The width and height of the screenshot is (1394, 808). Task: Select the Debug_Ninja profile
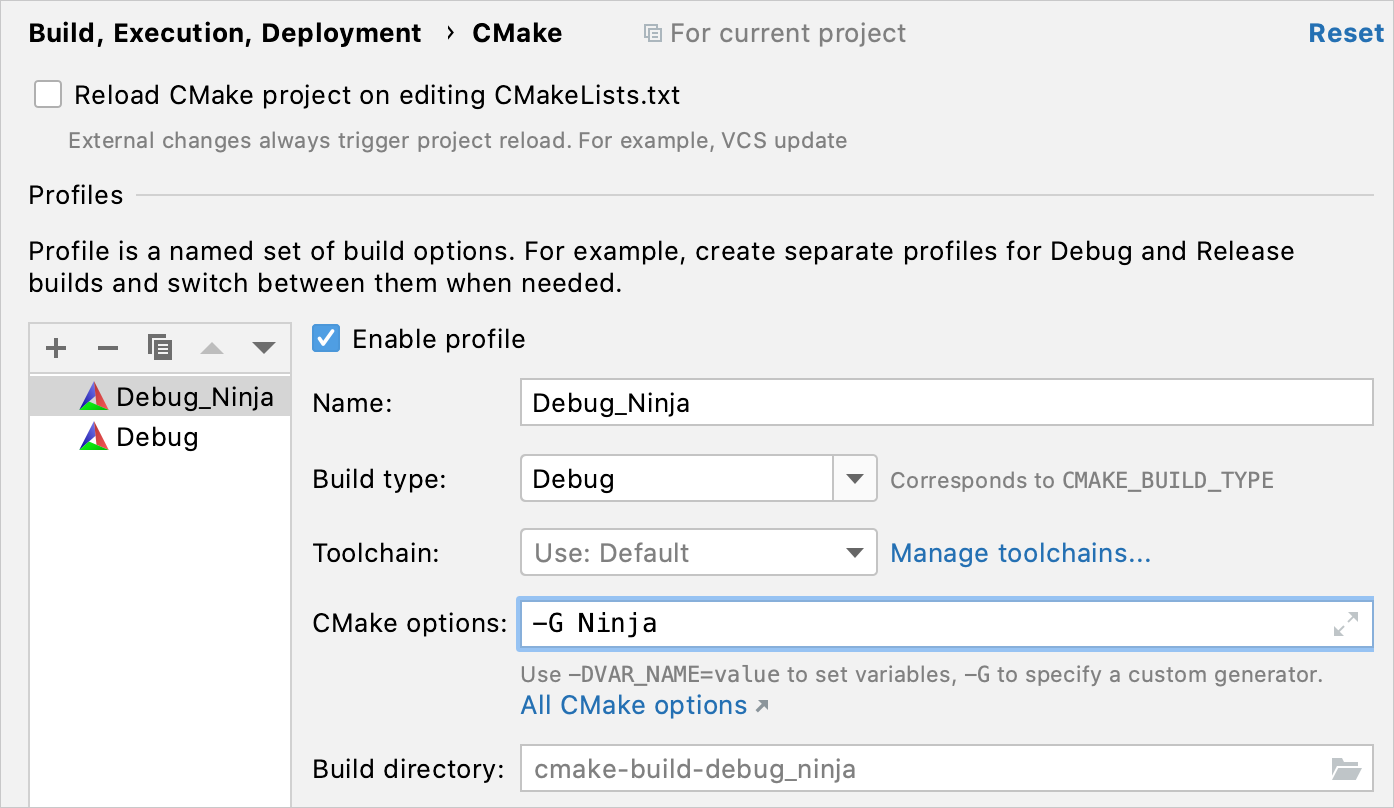pos(194,397)
